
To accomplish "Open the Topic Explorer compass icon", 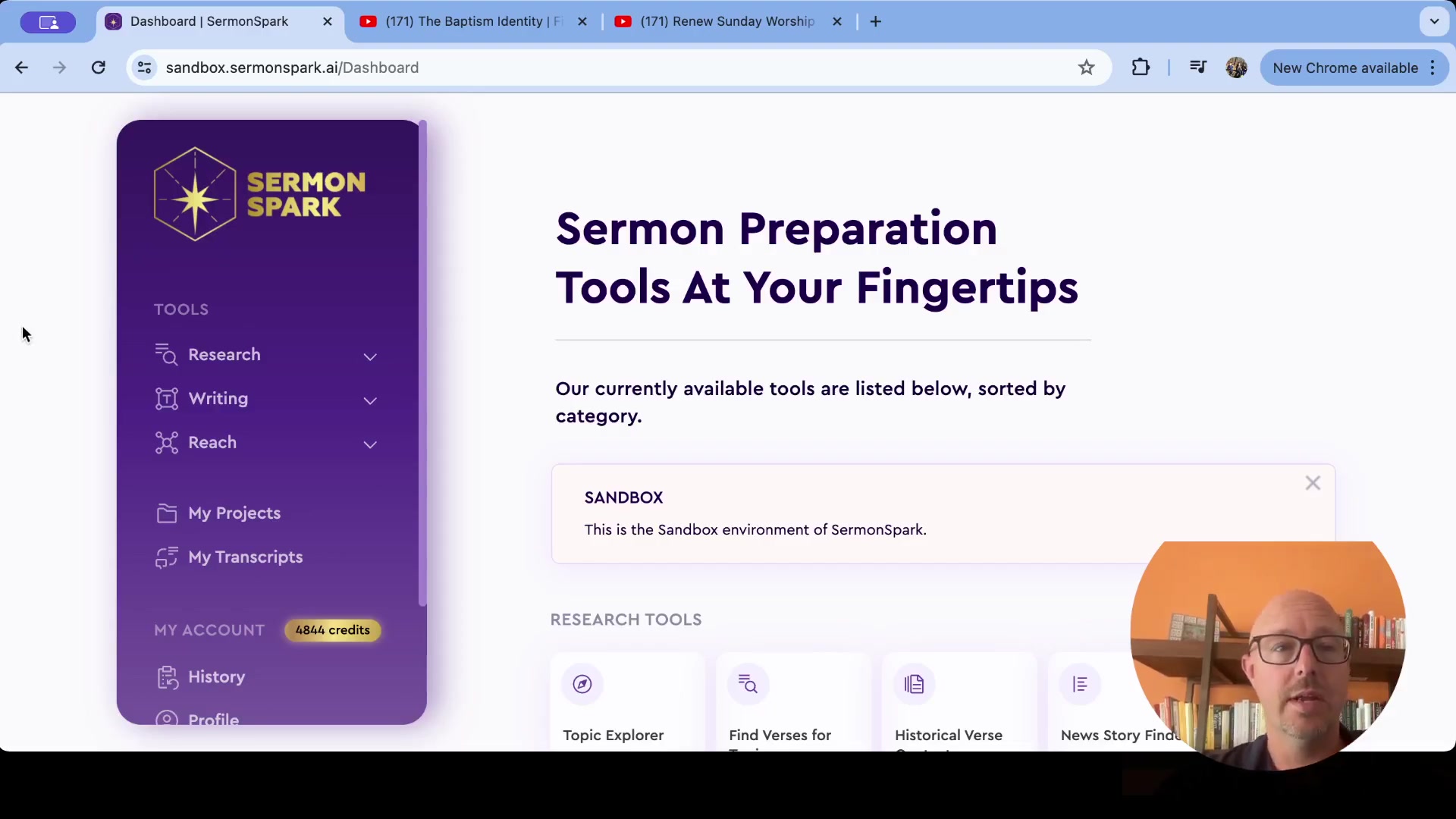I will click(582, 684).
